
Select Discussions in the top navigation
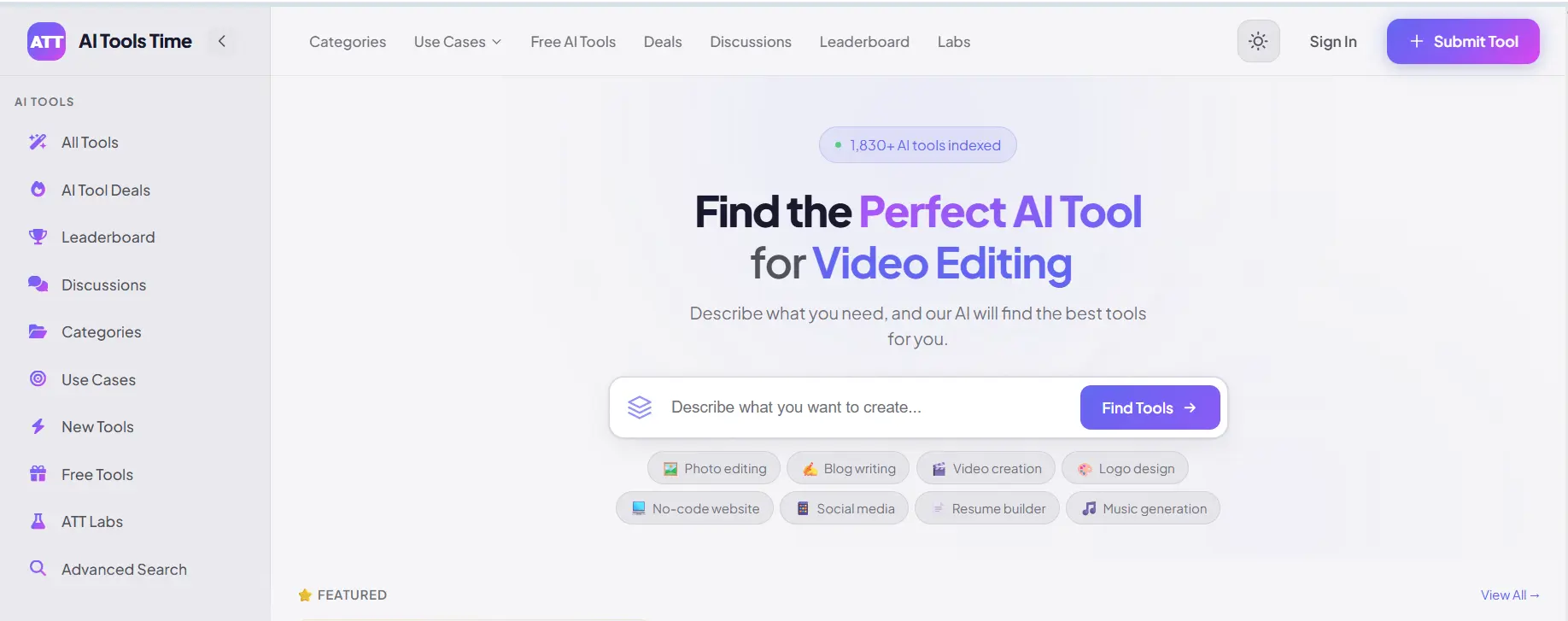click(751, 42)
